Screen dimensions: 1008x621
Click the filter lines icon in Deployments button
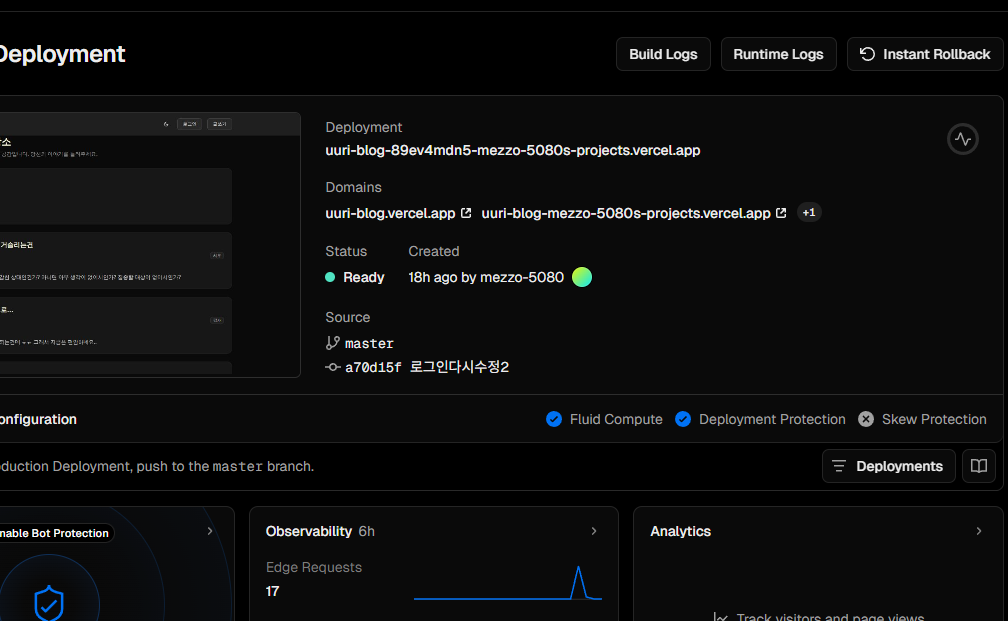coord(839,466)
